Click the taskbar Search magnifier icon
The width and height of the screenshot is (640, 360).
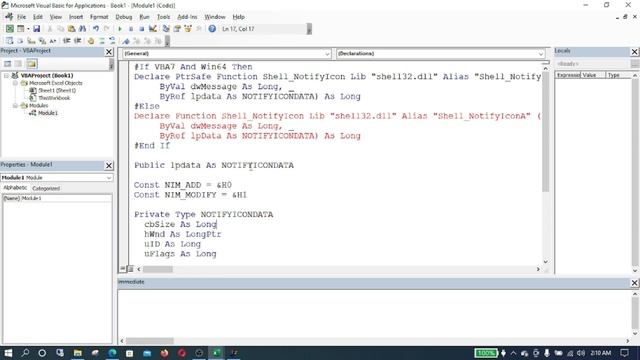coord(25,353)
